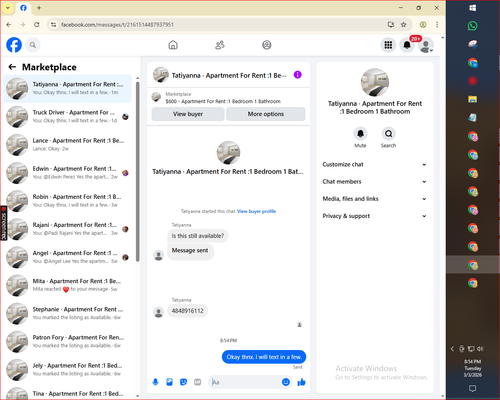This screenshot has width=500, height=400.
Task: Click the More options button
Action: (x=266, y=114)
